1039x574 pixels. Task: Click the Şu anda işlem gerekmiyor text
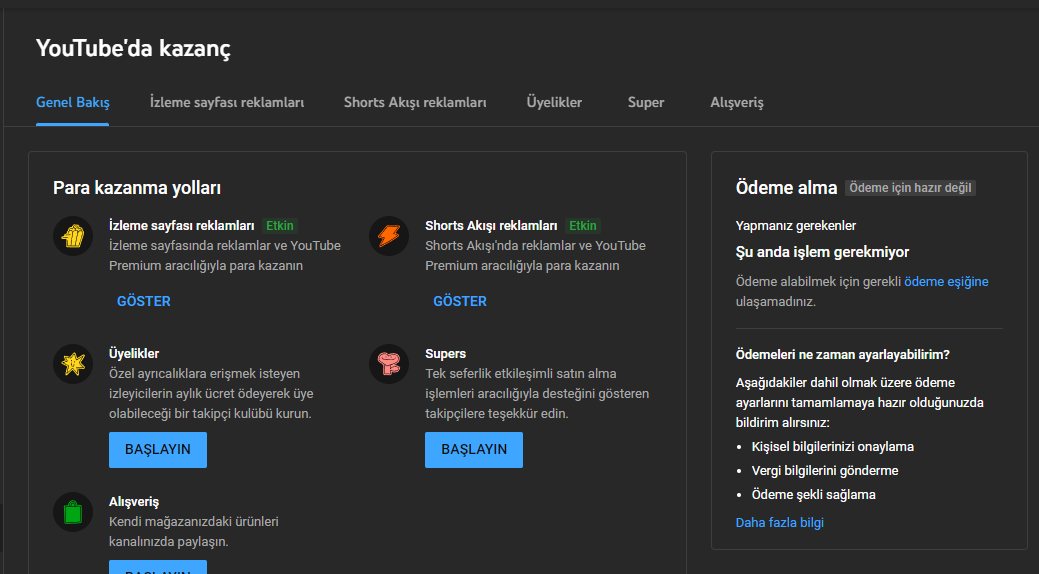point(822,252)
